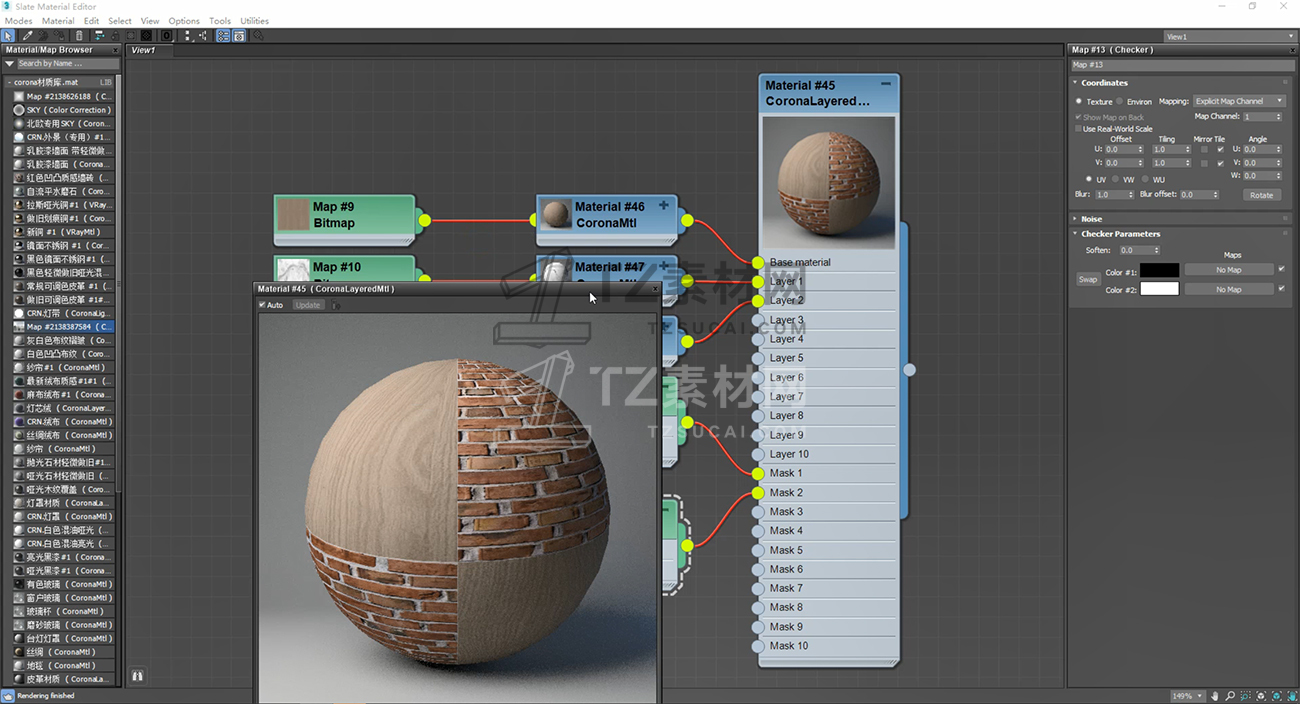1300x704 pixels.
Task: Pick material from object with eyedropper
Action: coord(28,36)
